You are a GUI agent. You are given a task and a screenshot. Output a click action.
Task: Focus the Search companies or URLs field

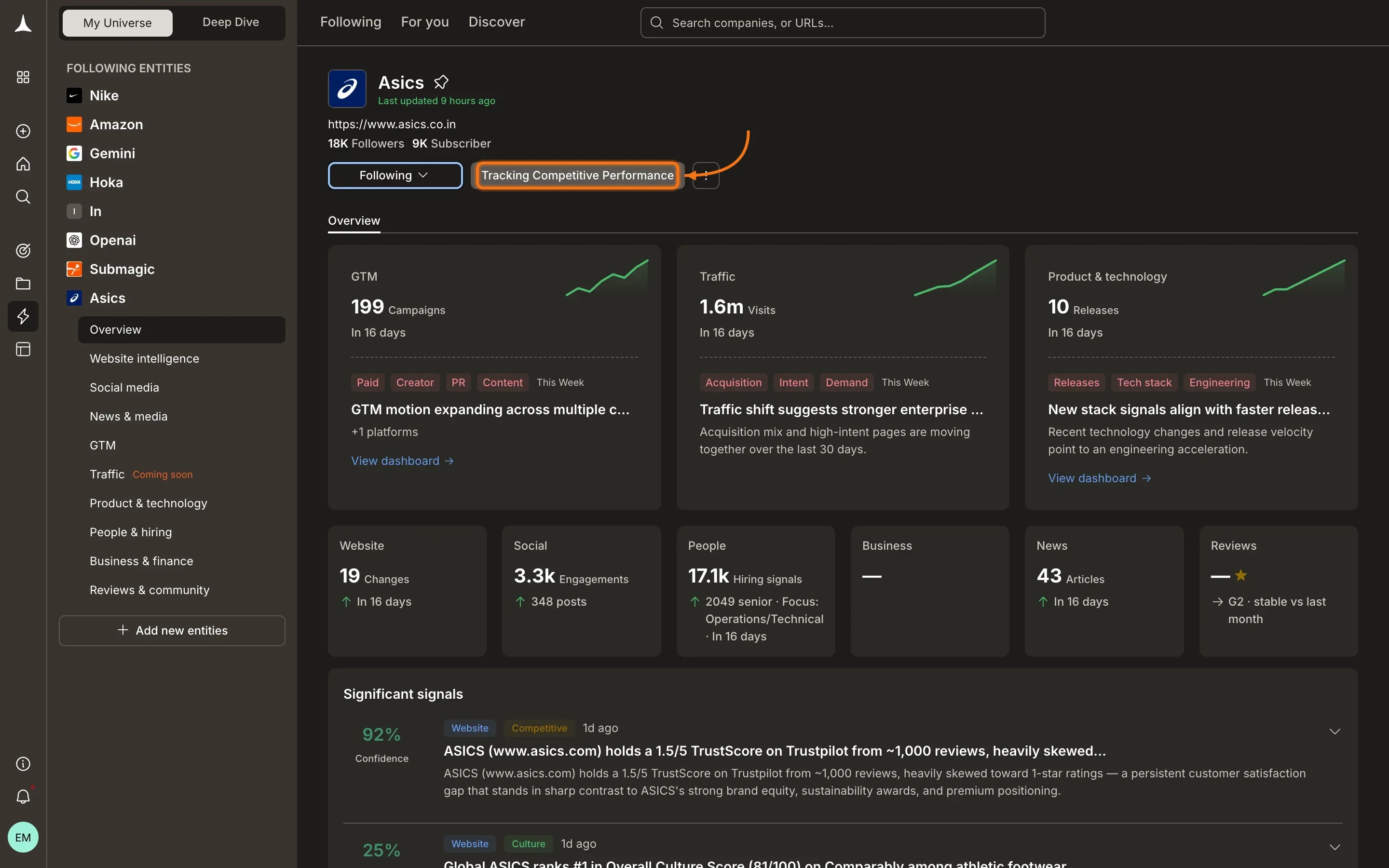pyautogui.click(x=843, y=23)
